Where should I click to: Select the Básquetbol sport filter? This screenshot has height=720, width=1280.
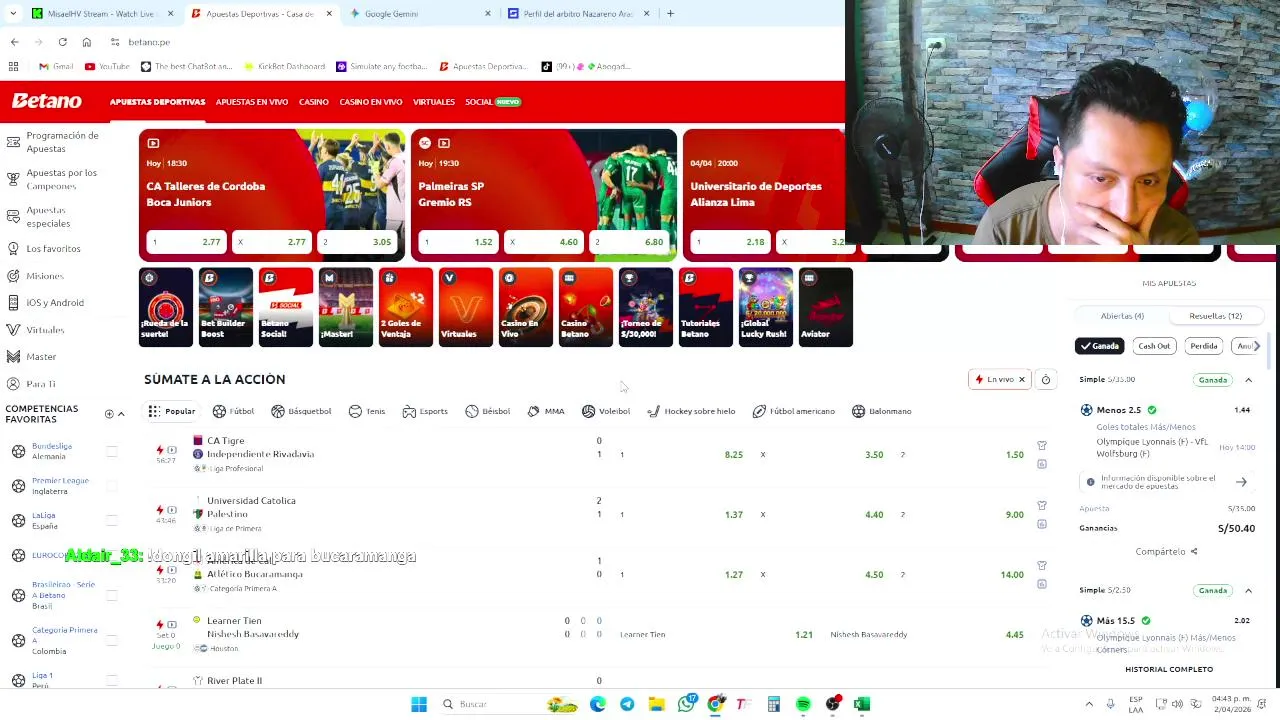coord(301,411)
